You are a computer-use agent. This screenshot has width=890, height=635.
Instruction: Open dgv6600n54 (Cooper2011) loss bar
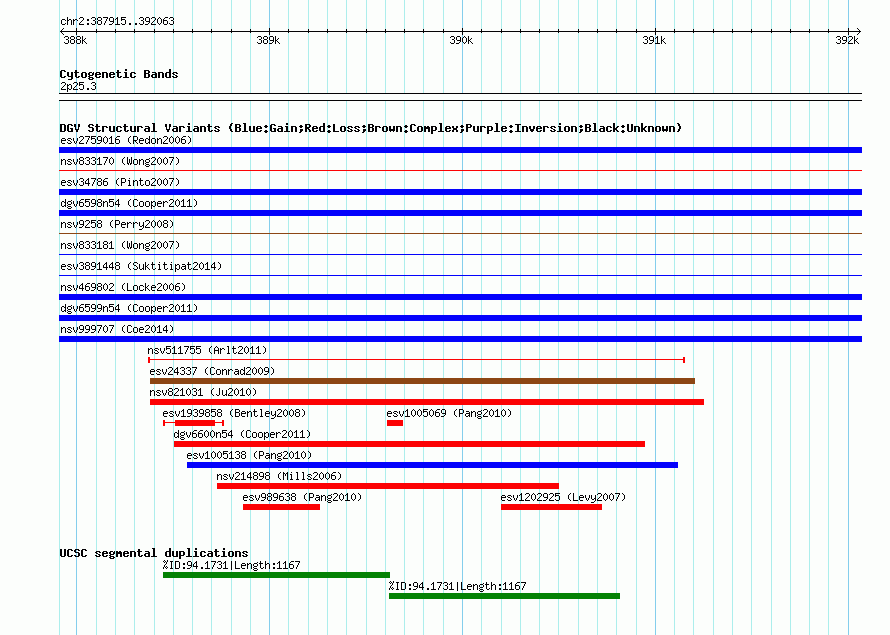(x=409, y=444)
